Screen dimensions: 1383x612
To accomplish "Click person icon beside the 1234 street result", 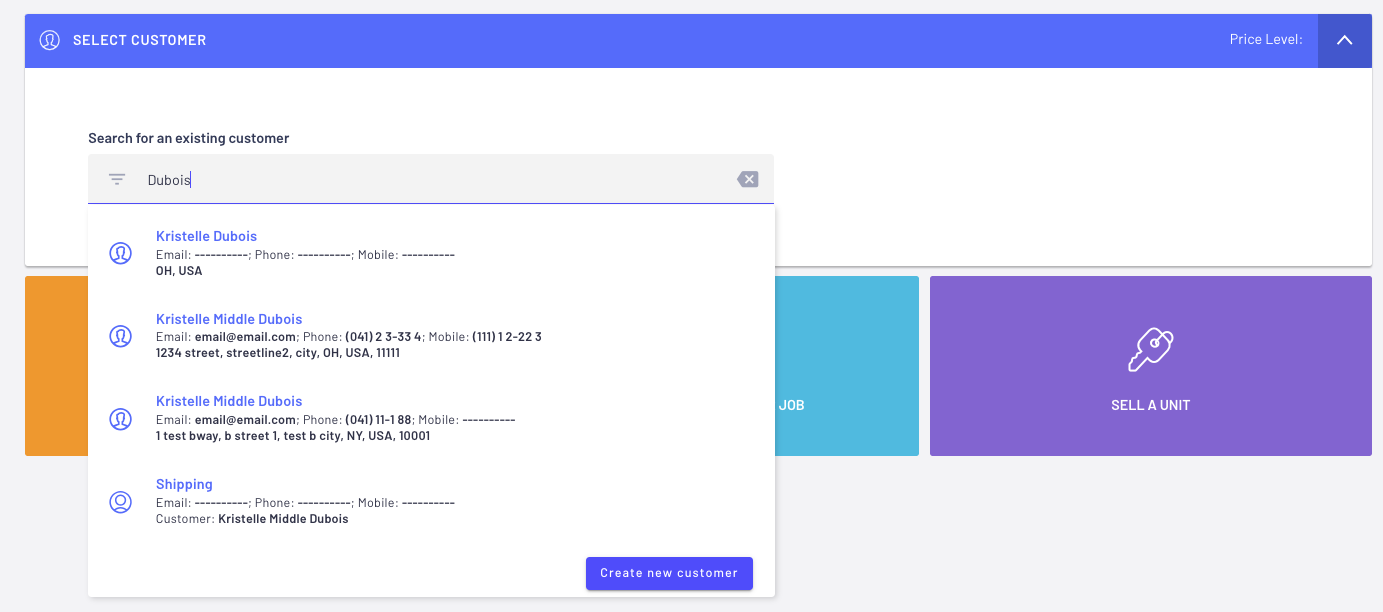I will (x=120, y=336).
